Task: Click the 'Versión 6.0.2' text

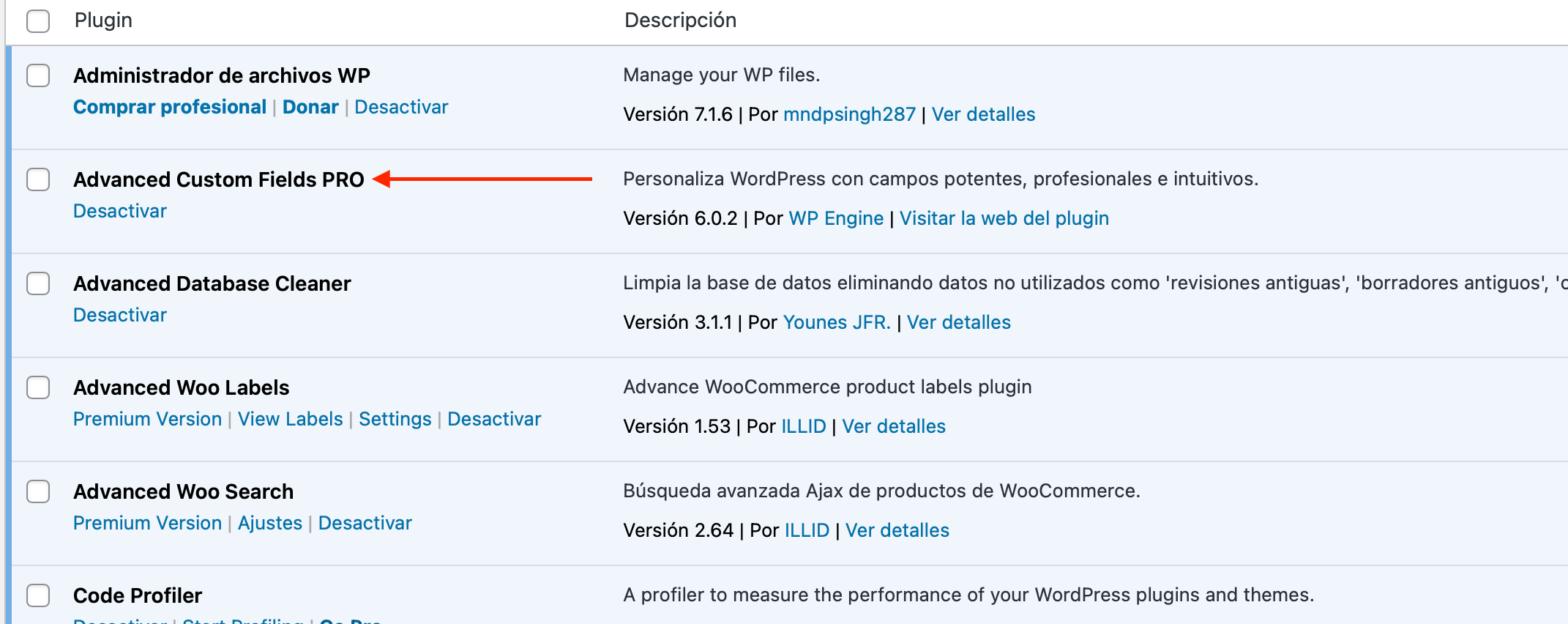Action: (680, 218)
